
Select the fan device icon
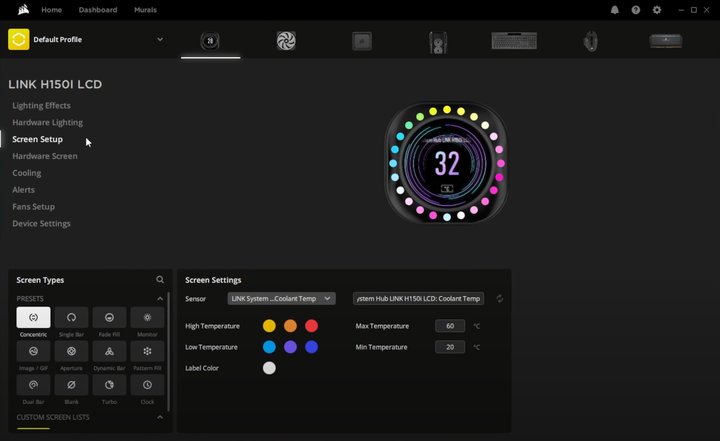(287, 41)
